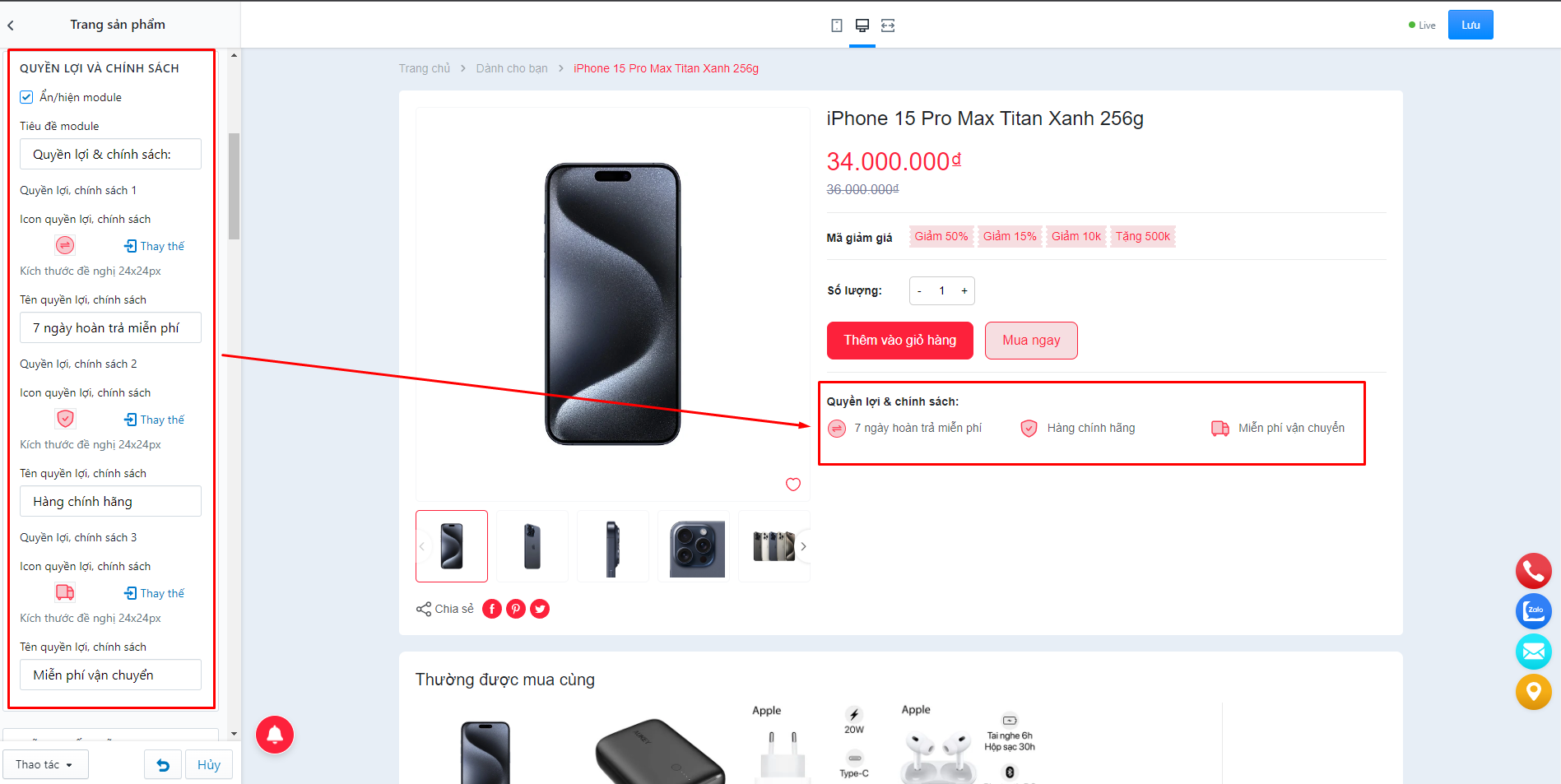
Task: Select desktop preview device icon
Action: pyautogui.click(x=862, y=26)
